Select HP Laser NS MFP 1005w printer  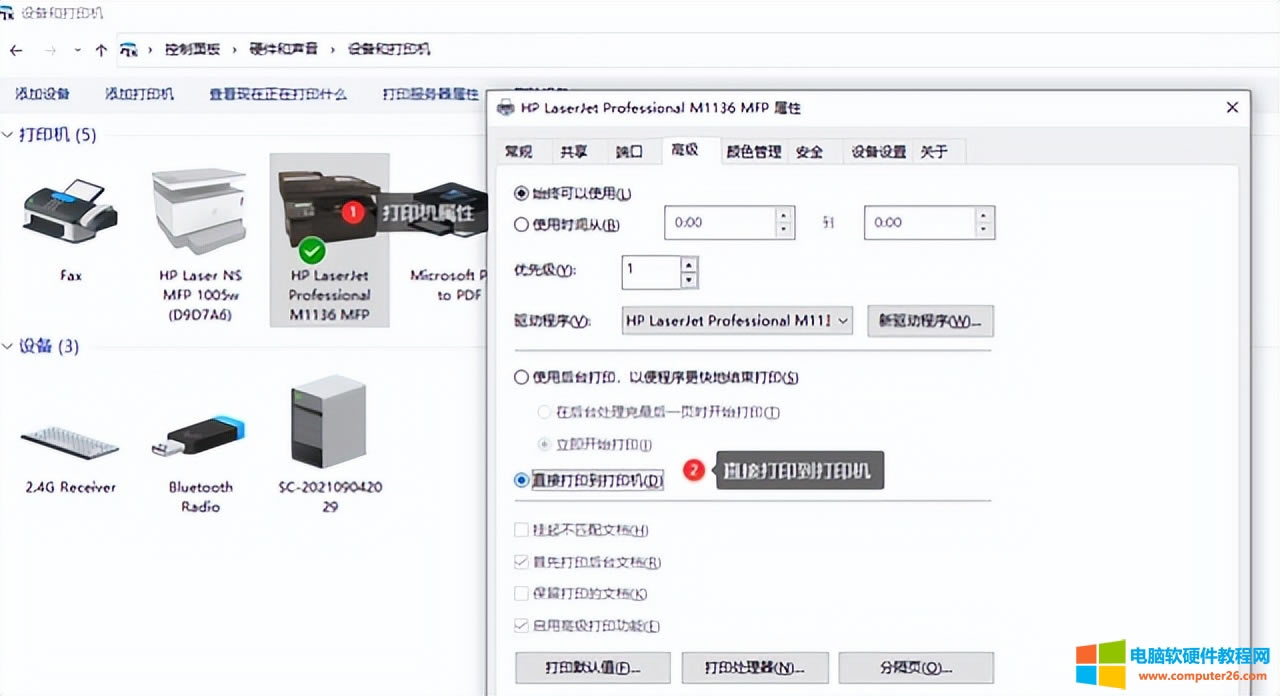pos(200,212)
